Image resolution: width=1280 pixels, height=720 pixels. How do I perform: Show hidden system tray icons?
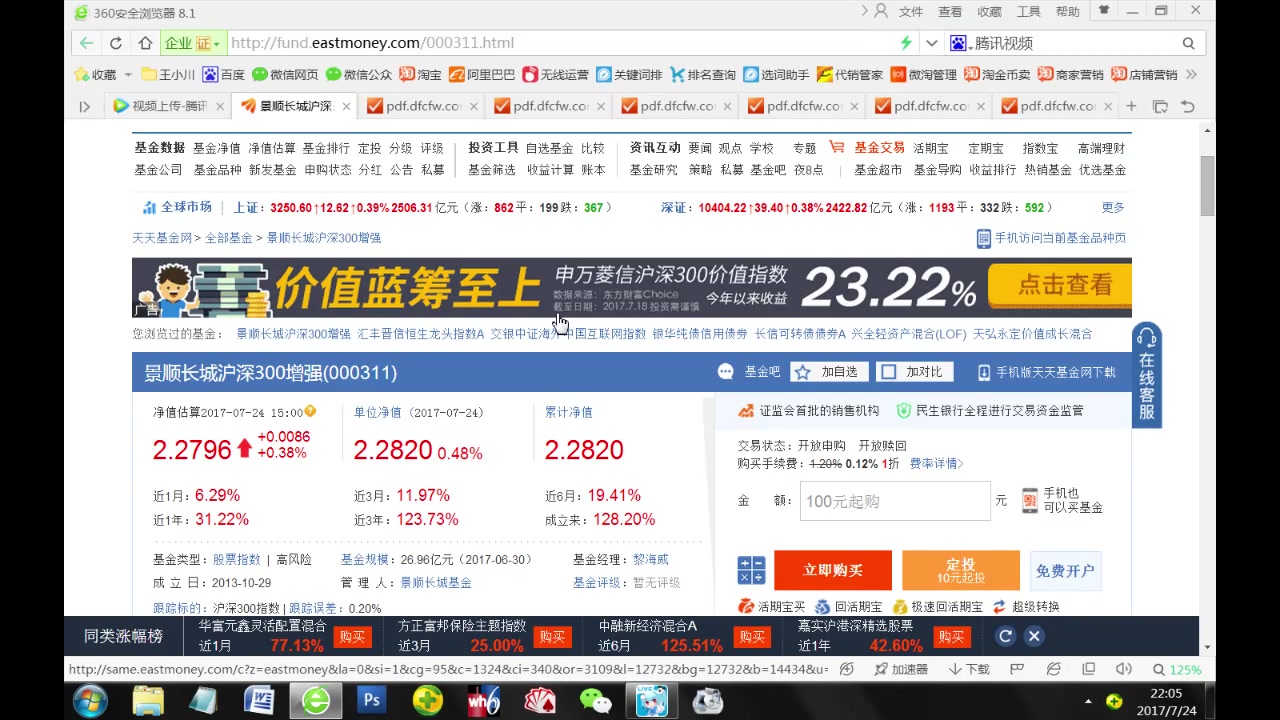pos(1089,701)
